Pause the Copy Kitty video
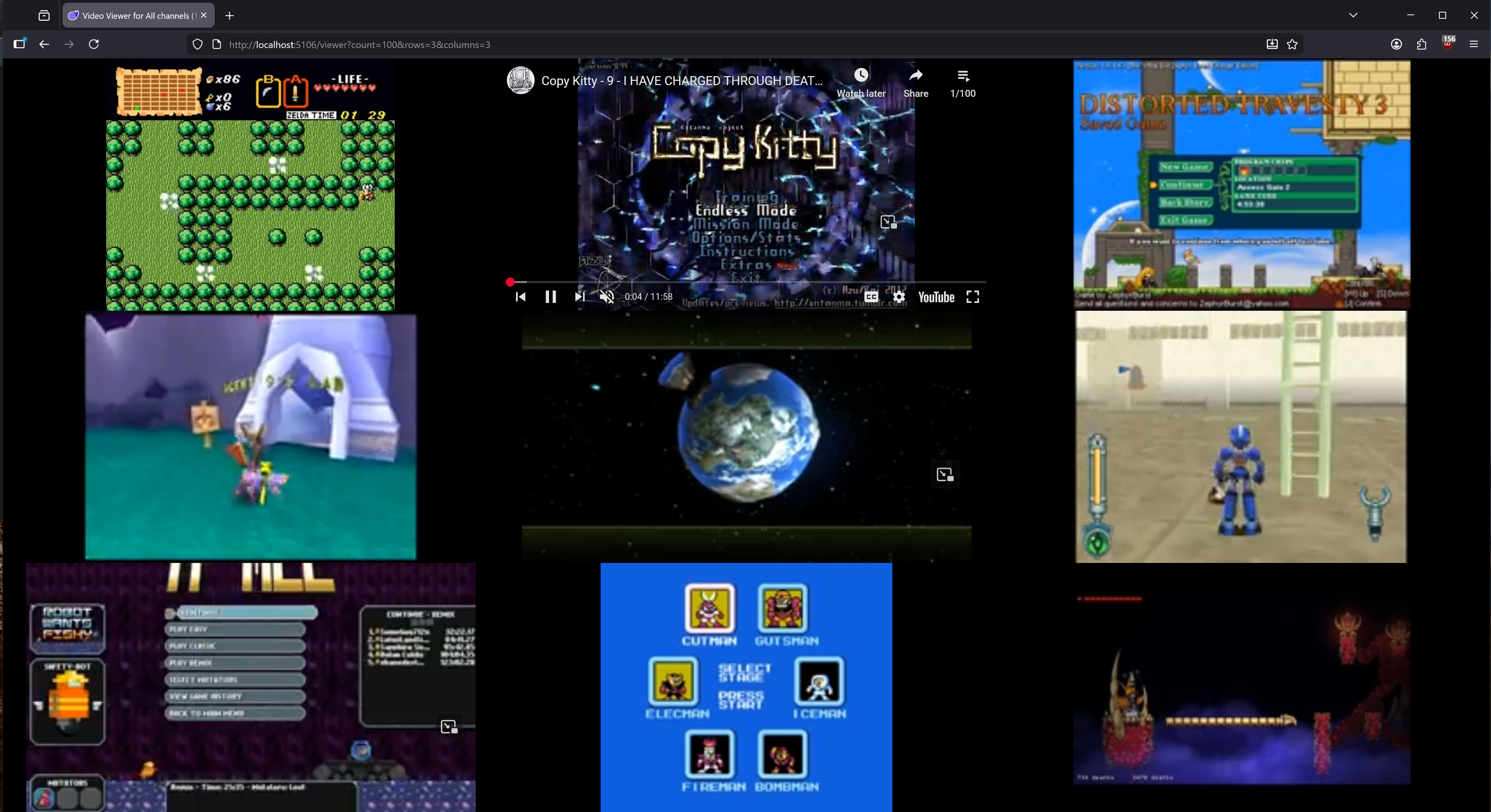The width and height of the screenshot is (1491, 812). [551, 297]
